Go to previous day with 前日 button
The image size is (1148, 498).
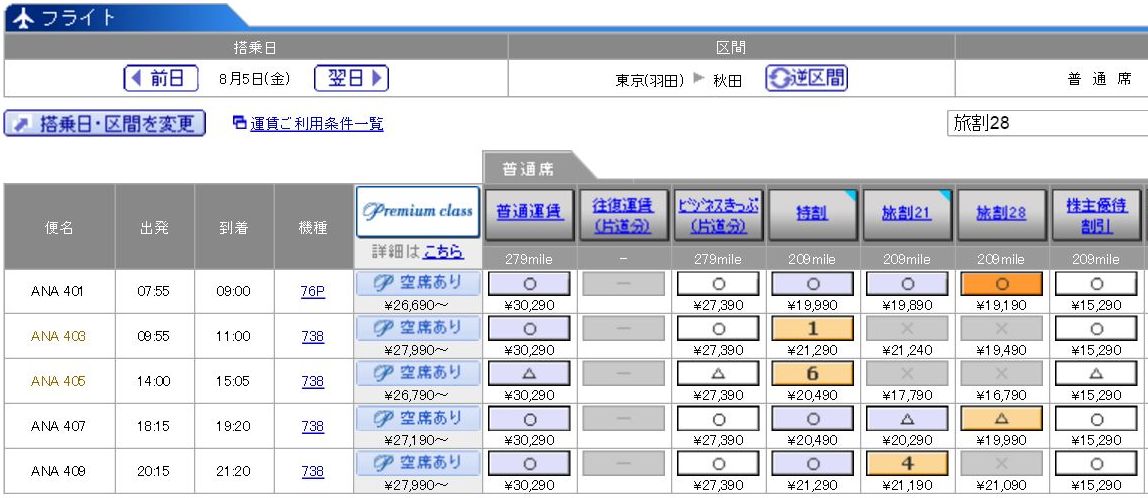(161, 78)
